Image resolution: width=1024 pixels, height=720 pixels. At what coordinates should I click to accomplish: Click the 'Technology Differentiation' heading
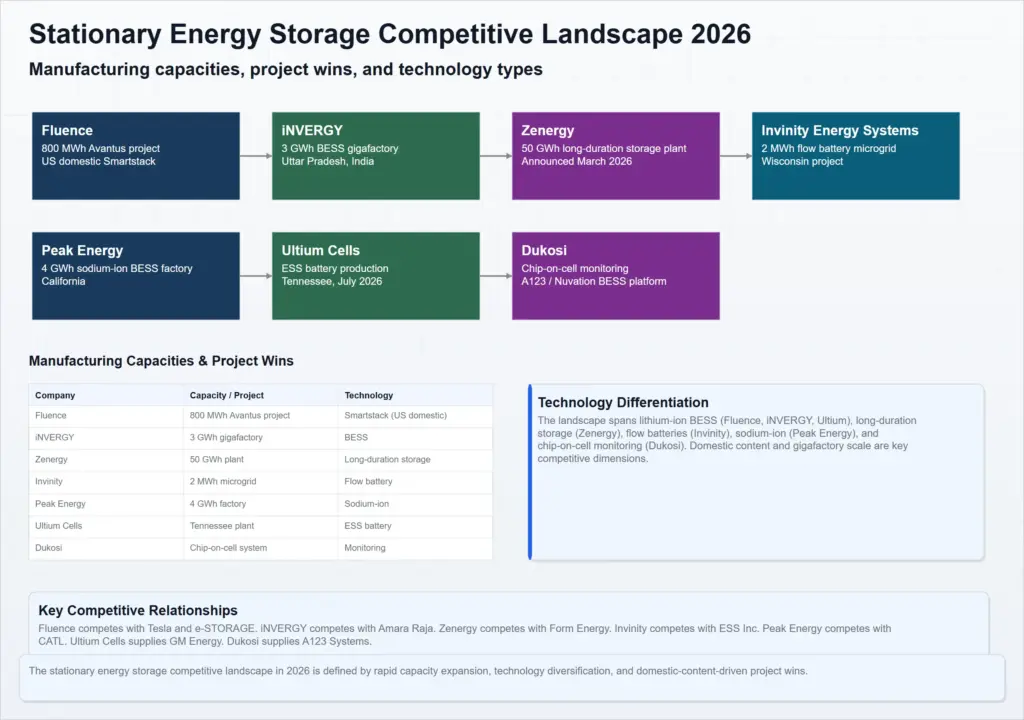(x=623, y=402)
